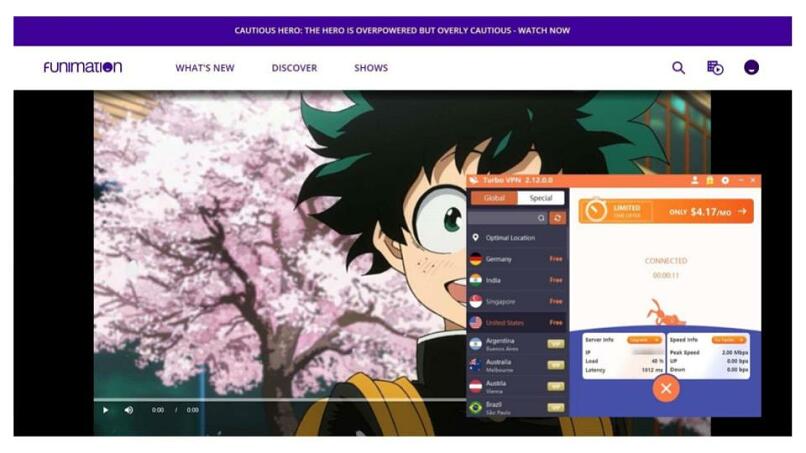The image size is (806, 453).
Task: Click the Turbo VPN server search field
Action: click(x=508, y=218)
